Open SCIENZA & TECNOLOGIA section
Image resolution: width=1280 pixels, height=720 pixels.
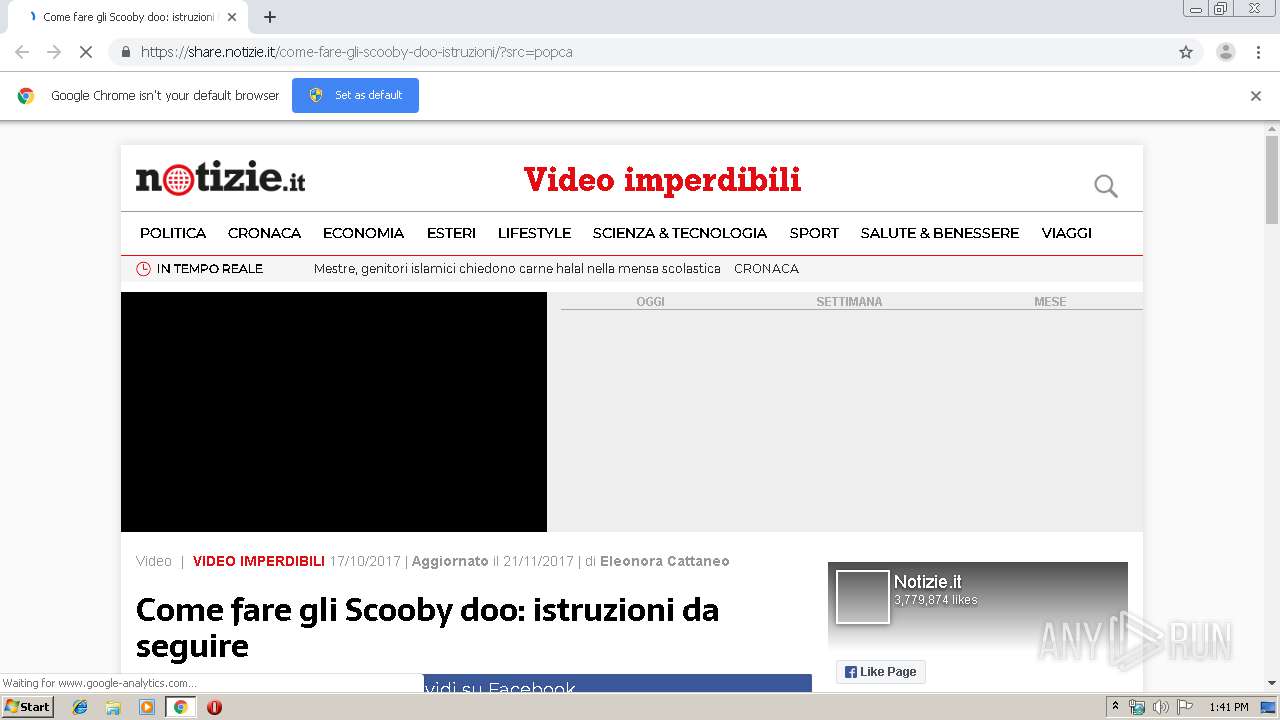point(680,233)
